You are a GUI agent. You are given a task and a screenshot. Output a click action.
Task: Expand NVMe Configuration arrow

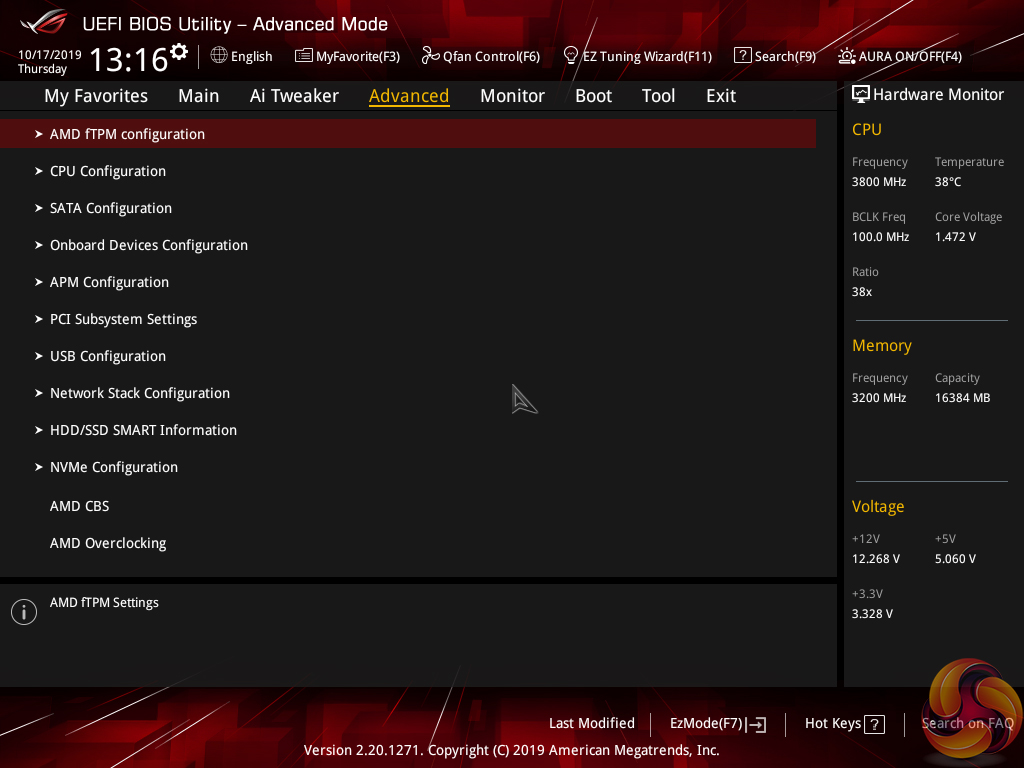click(x=39, y=467)
